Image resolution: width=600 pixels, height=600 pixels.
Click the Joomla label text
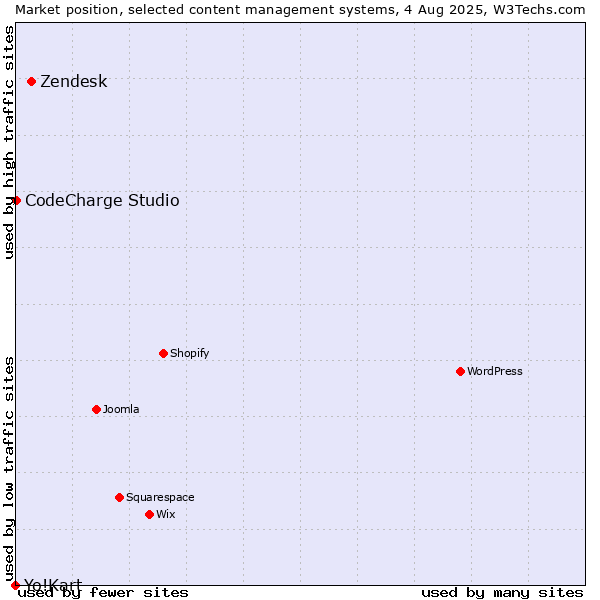coord(121,409)
